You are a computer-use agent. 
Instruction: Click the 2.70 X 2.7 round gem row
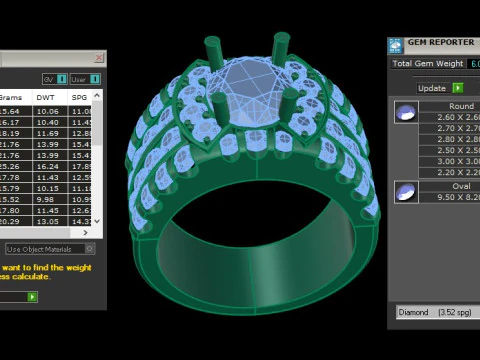click(x=450, y=128)
